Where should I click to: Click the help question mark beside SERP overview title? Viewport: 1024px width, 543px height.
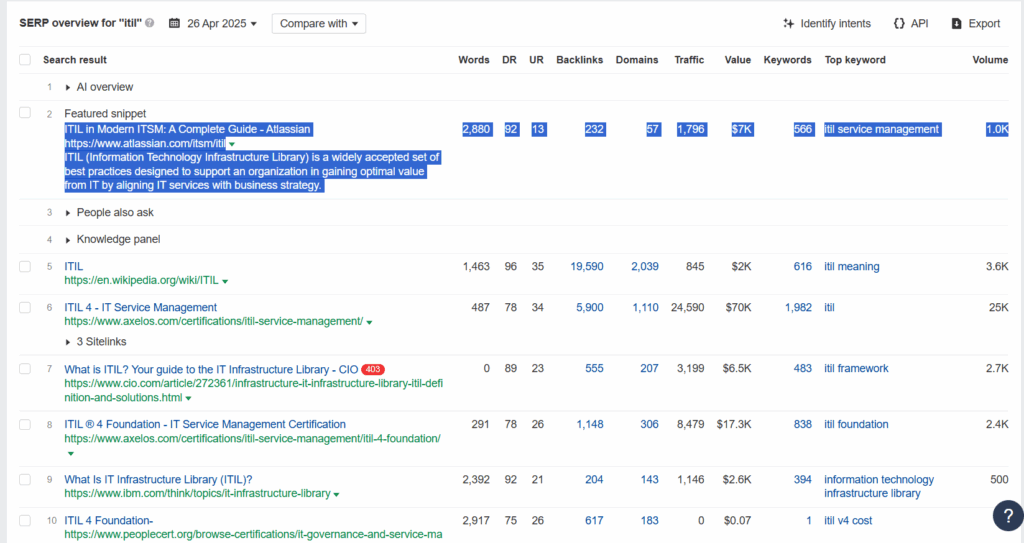[150, 23]
